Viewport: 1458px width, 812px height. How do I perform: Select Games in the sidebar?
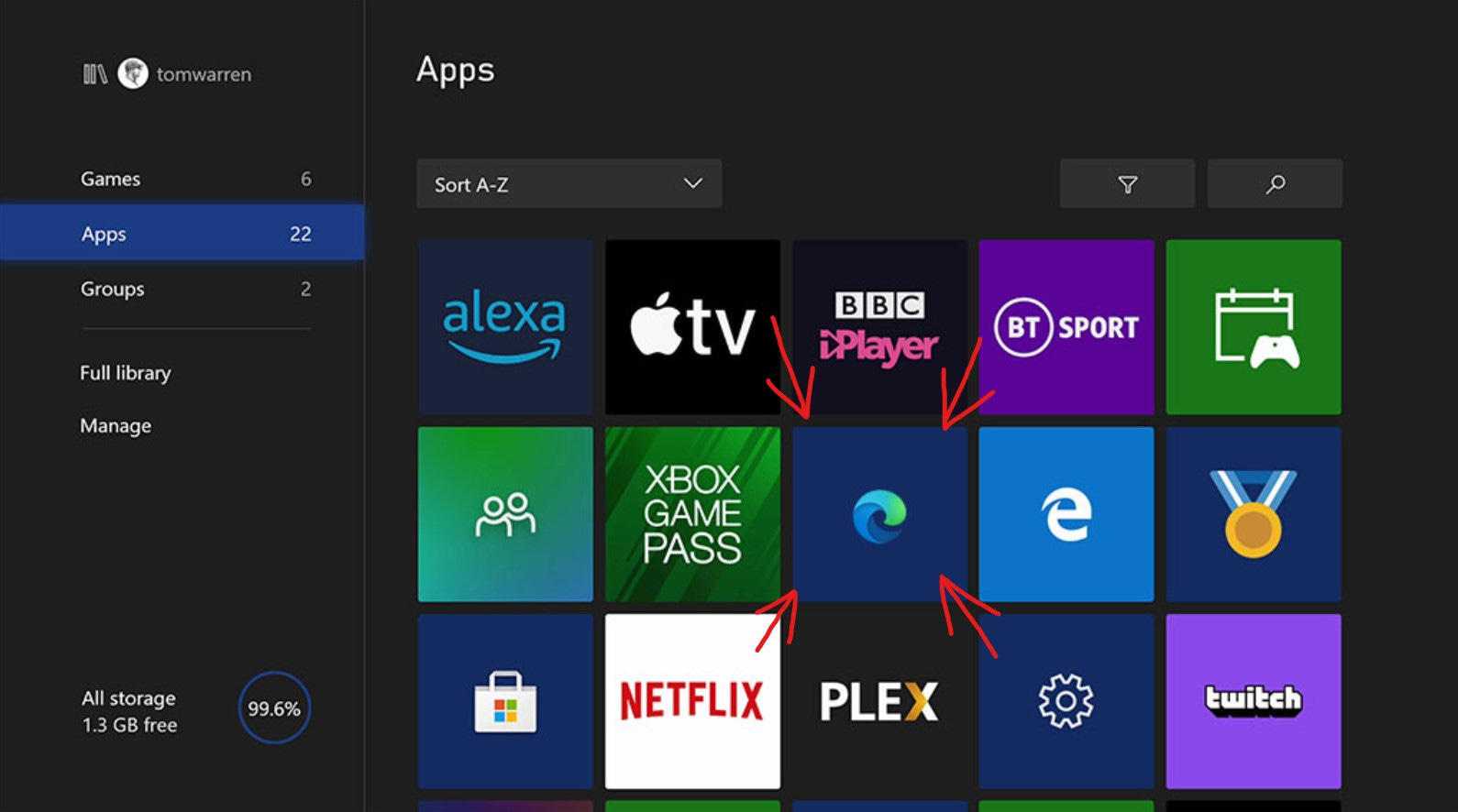click(x=182, y=179)
